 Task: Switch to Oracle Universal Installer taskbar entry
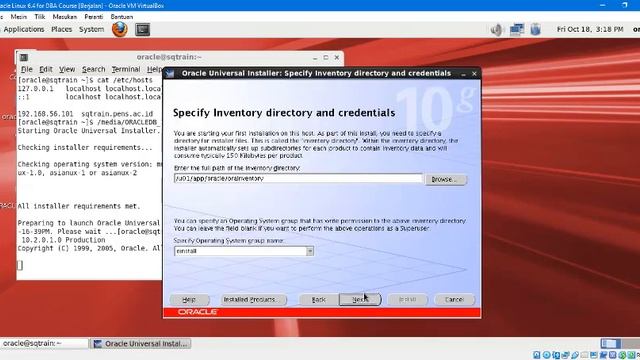tap(141, 344)
